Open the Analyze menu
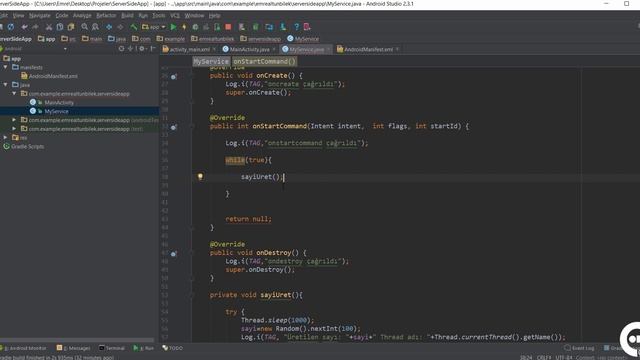 click(82, 16)
